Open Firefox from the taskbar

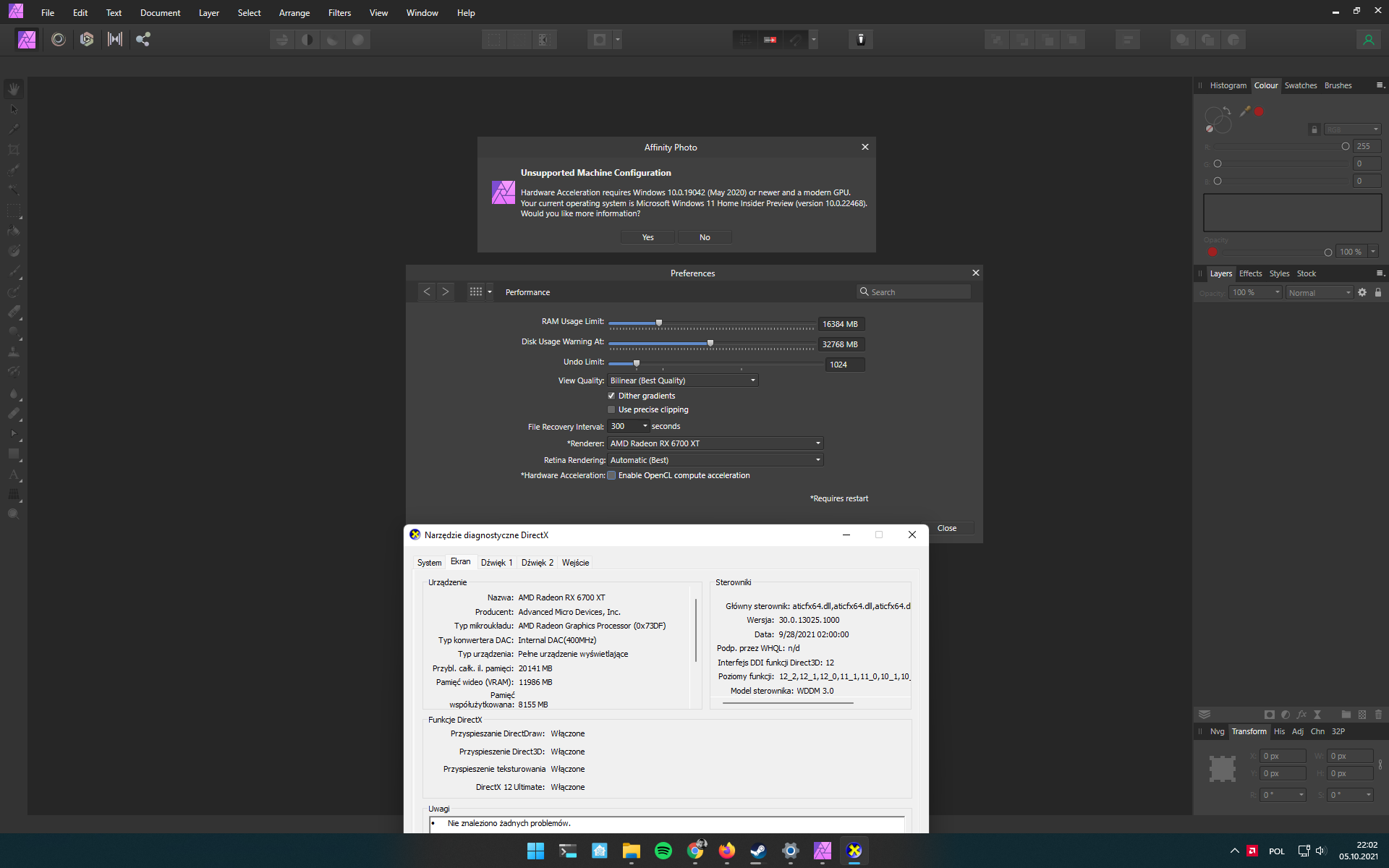click(x=726, y=851)
